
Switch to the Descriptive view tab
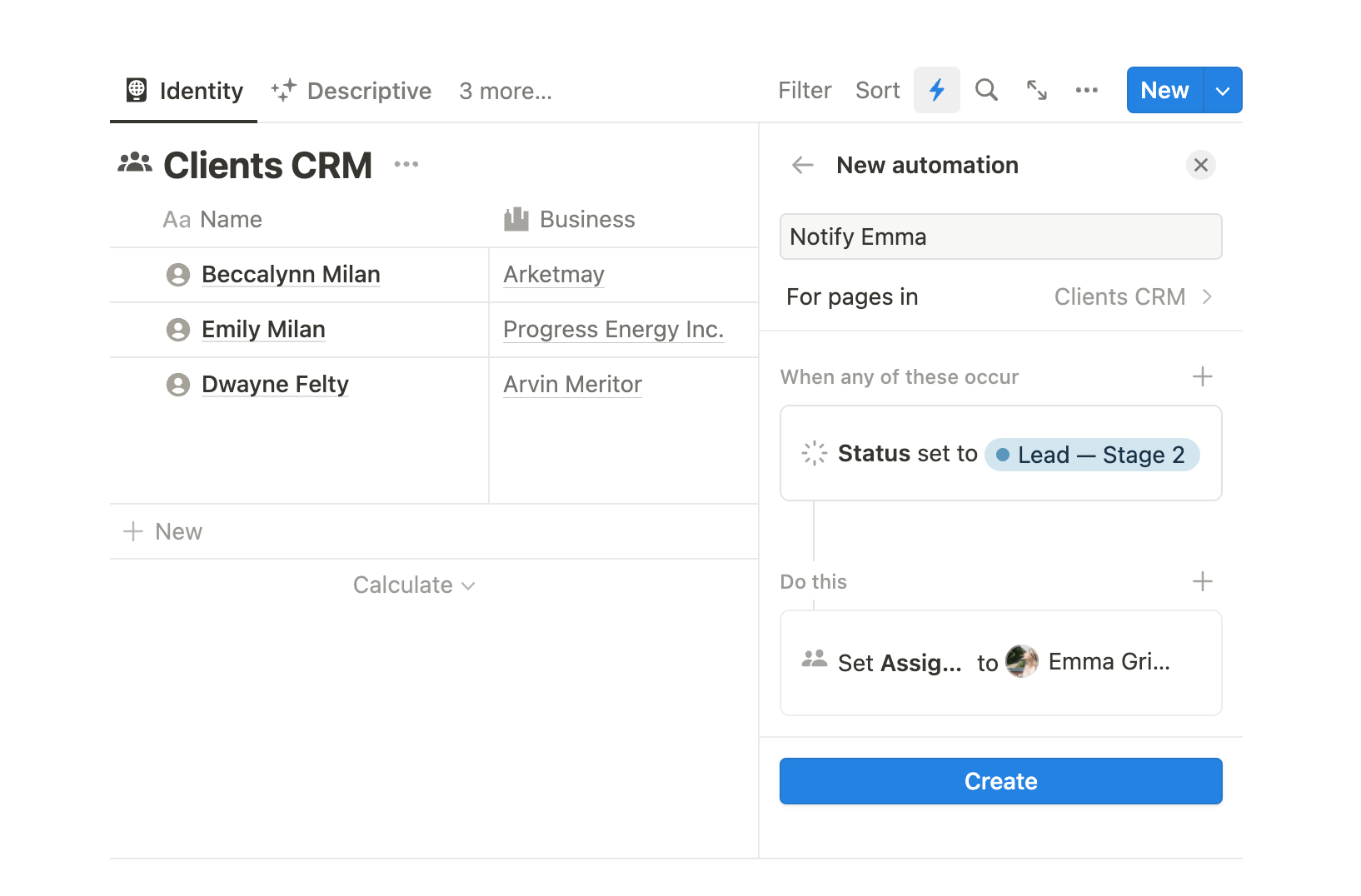click(351, 91)
